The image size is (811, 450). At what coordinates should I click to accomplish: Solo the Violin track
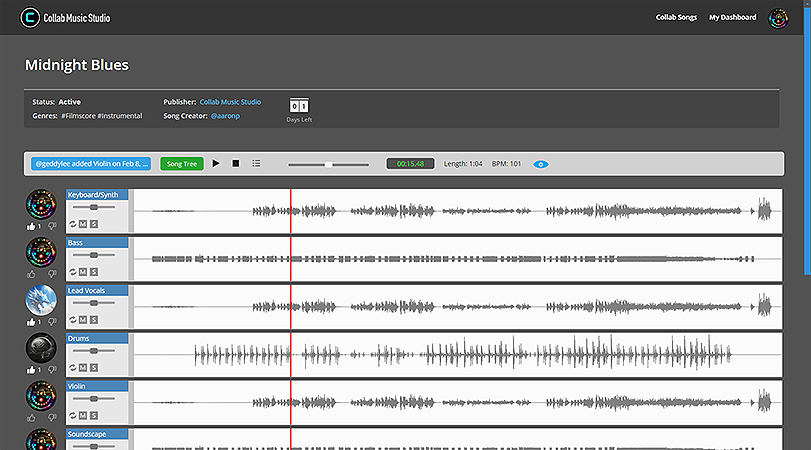(94, 415)
